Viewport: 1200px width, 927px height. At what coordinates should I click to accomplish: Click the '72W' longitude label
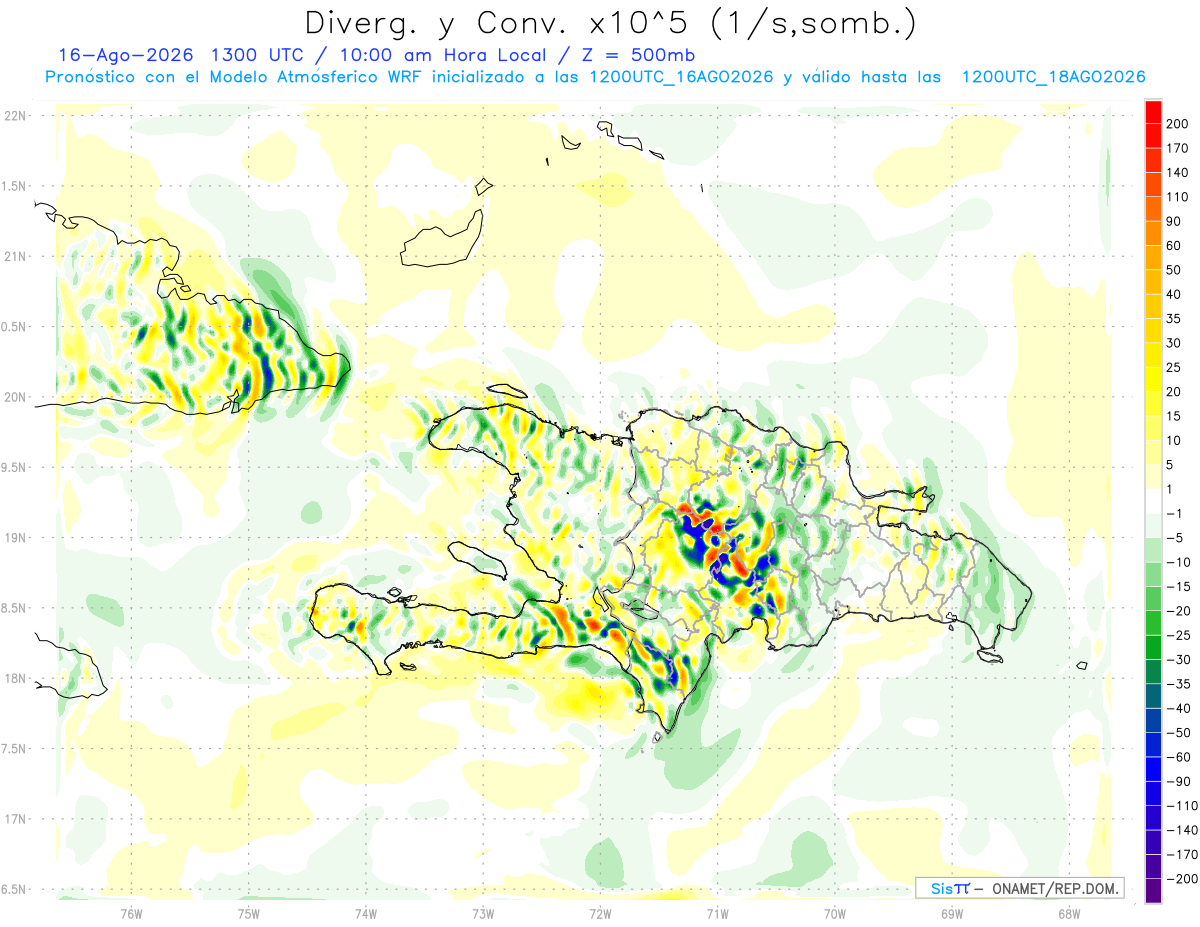click(x=600, y=913)
